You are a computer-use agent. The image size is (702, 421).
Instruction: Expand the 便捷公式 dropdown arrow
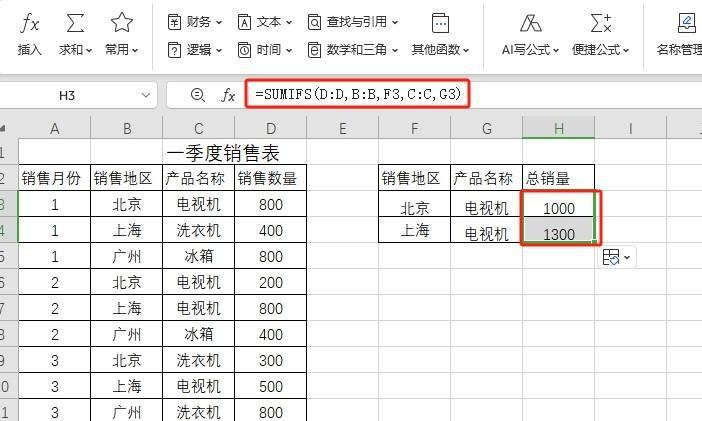coord(626,50)
